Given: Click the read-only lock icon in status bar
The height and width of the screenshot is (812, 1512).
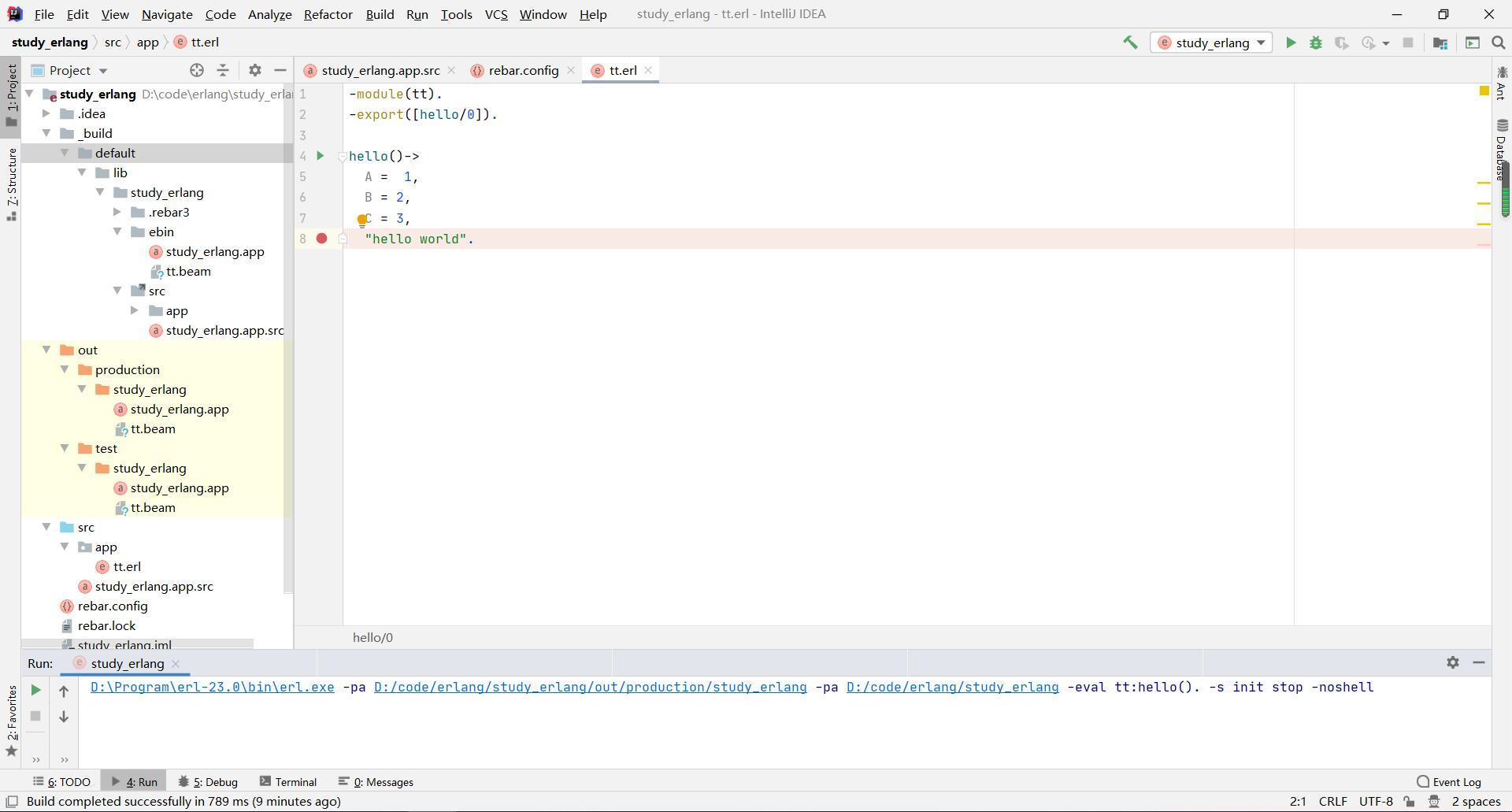Looking at the screenshot, I should tap(1409, 802).
